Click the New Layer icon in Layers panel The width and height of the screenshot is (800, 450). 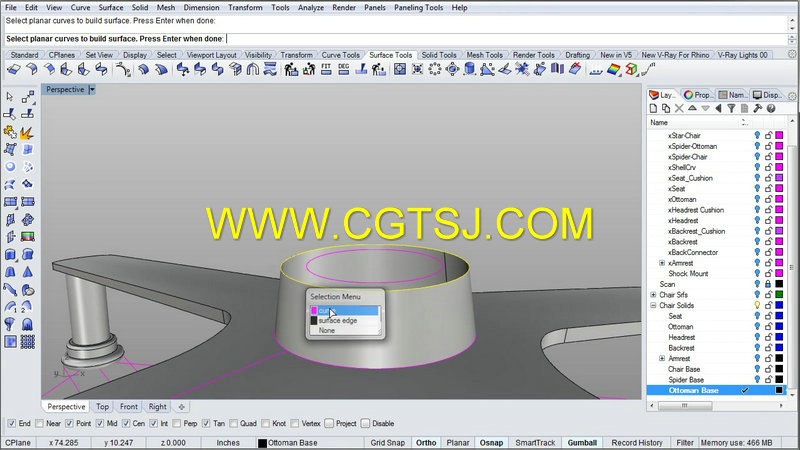[654, 108]
